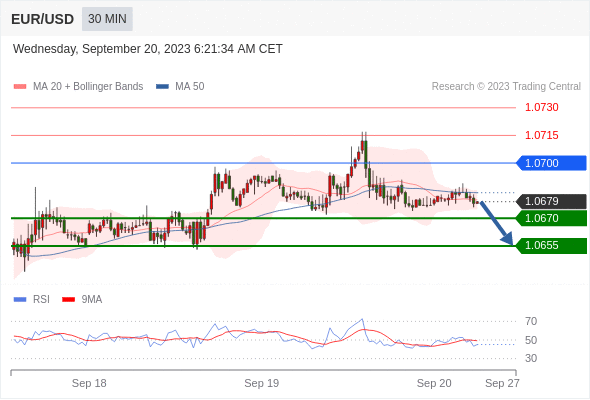Click the Sep 27 date axis label
The image size is (590, 400).
(x=502, y=383)
